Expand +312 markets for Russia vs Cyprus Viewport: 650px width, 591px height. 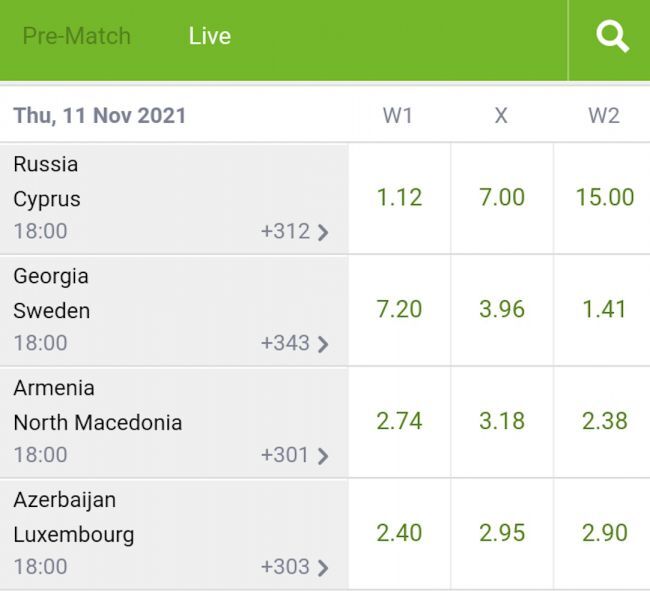(295, 232)
